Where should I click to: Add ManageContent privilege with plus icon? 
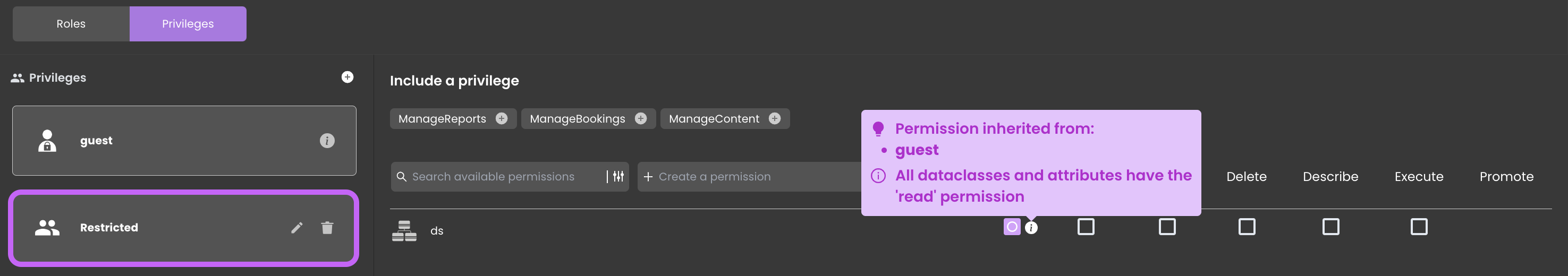click(x=774, y=118)
